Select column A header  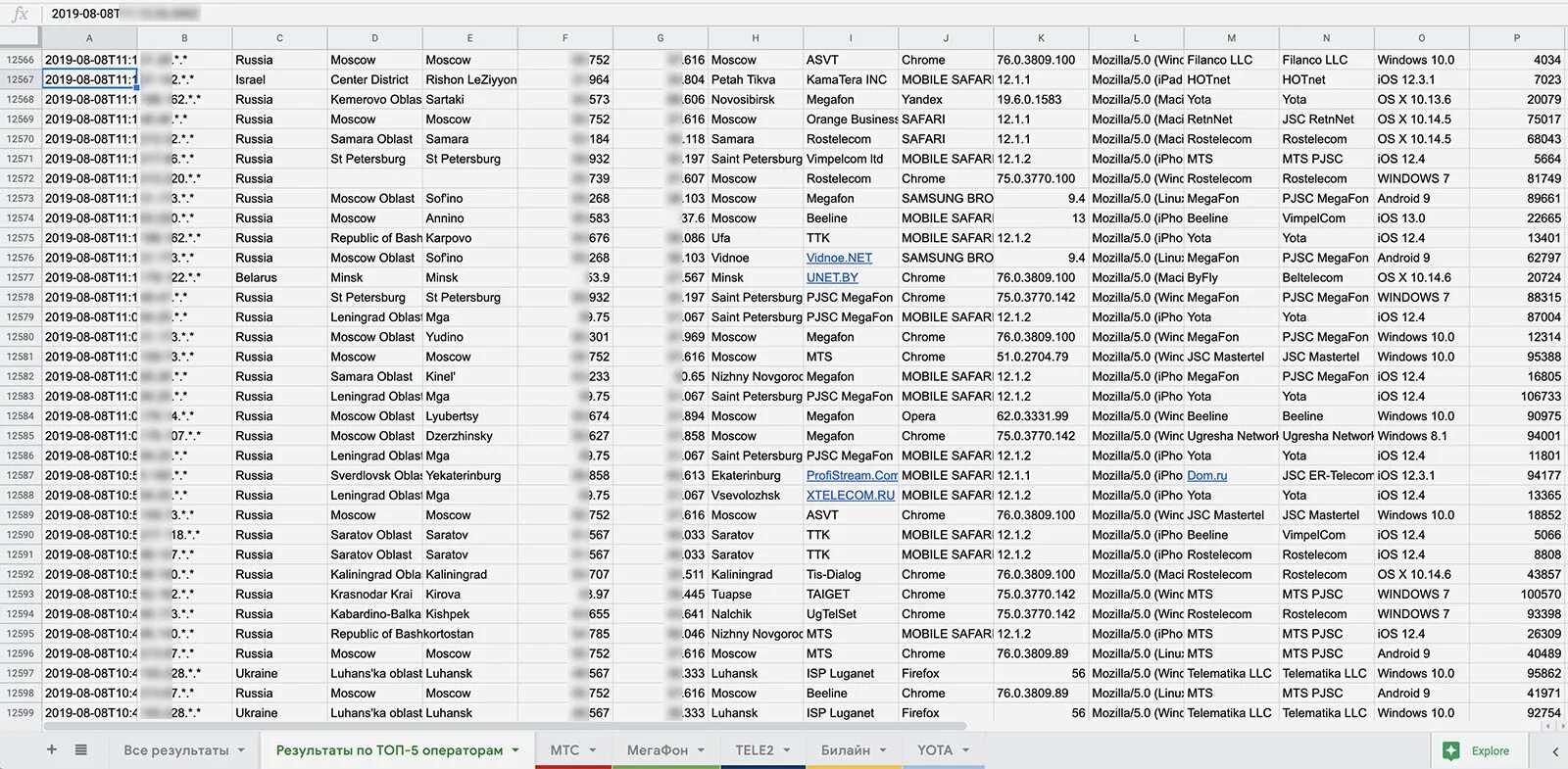(89, 38)
